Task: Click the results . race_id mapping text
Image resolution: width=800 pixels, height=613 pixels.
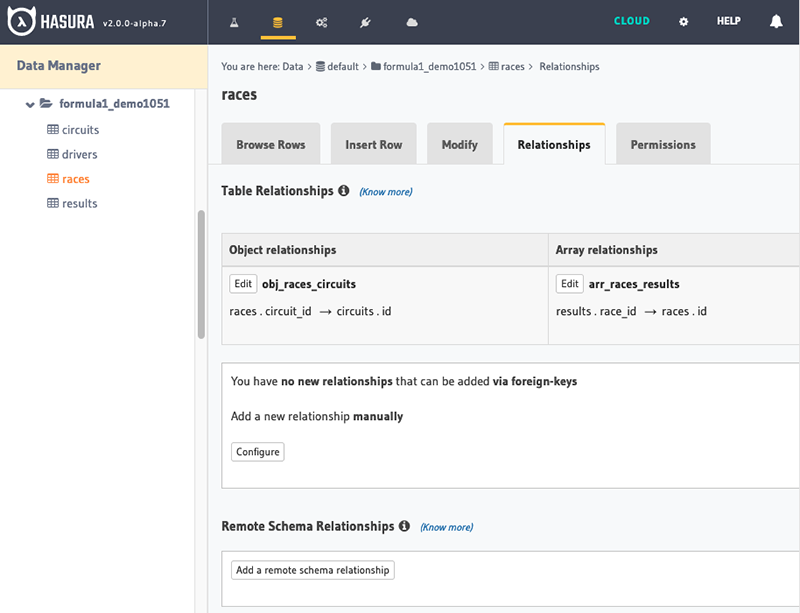Action: point(596,311)
